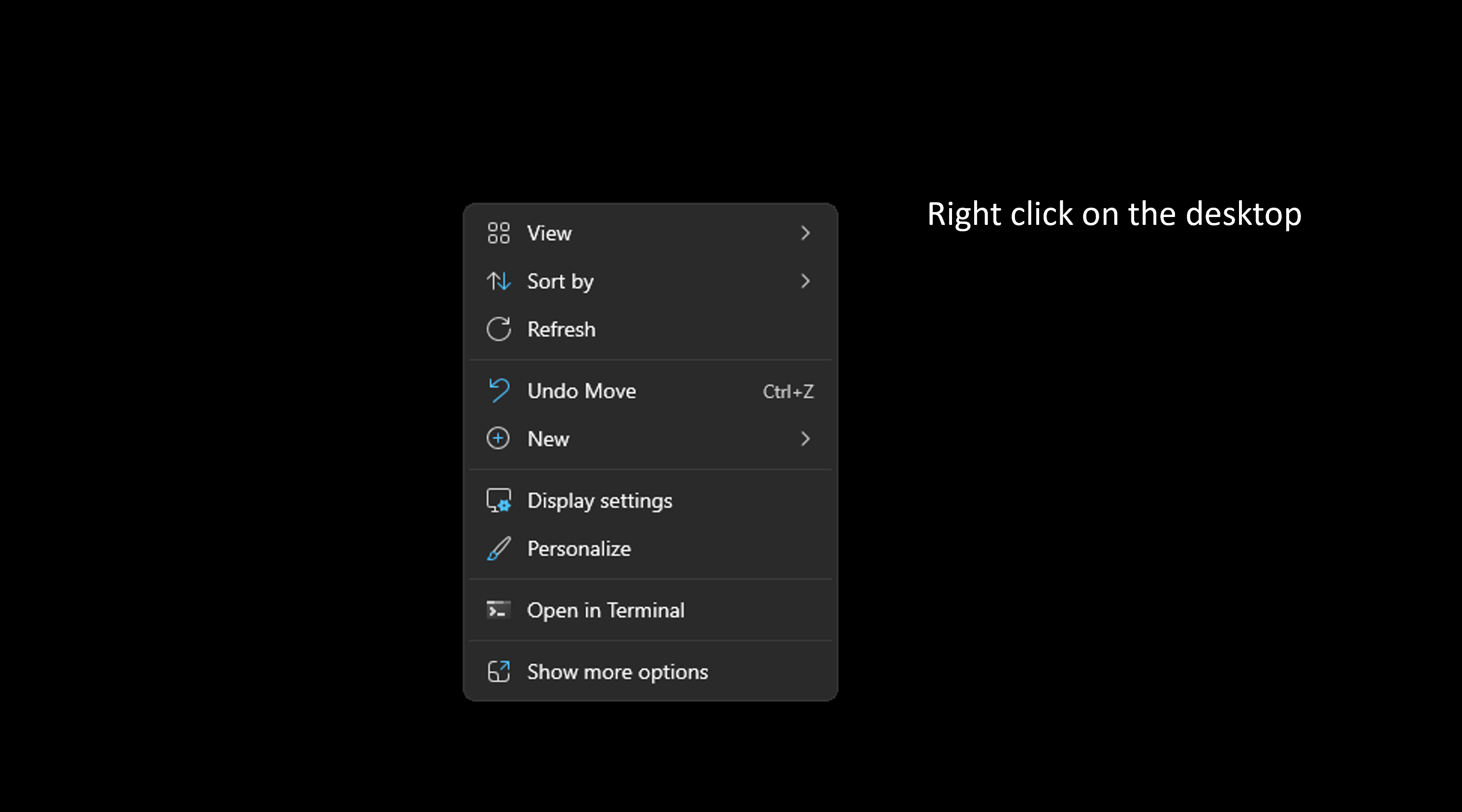Viewport: 1462px width, 812px height.
Task: Click the Undo Move menu label
Action: coord(582,391)
